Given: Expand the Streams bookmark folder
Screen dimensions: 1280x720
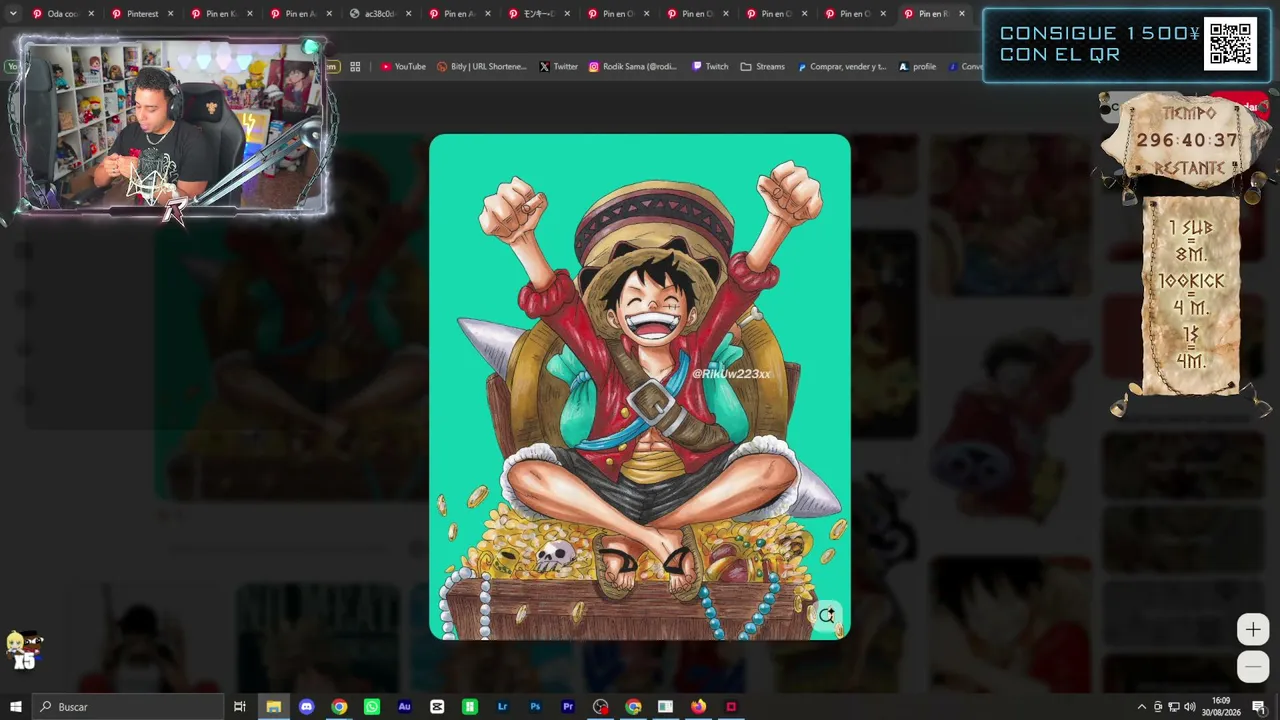Looking at the screenshot, I should [763, 67].
